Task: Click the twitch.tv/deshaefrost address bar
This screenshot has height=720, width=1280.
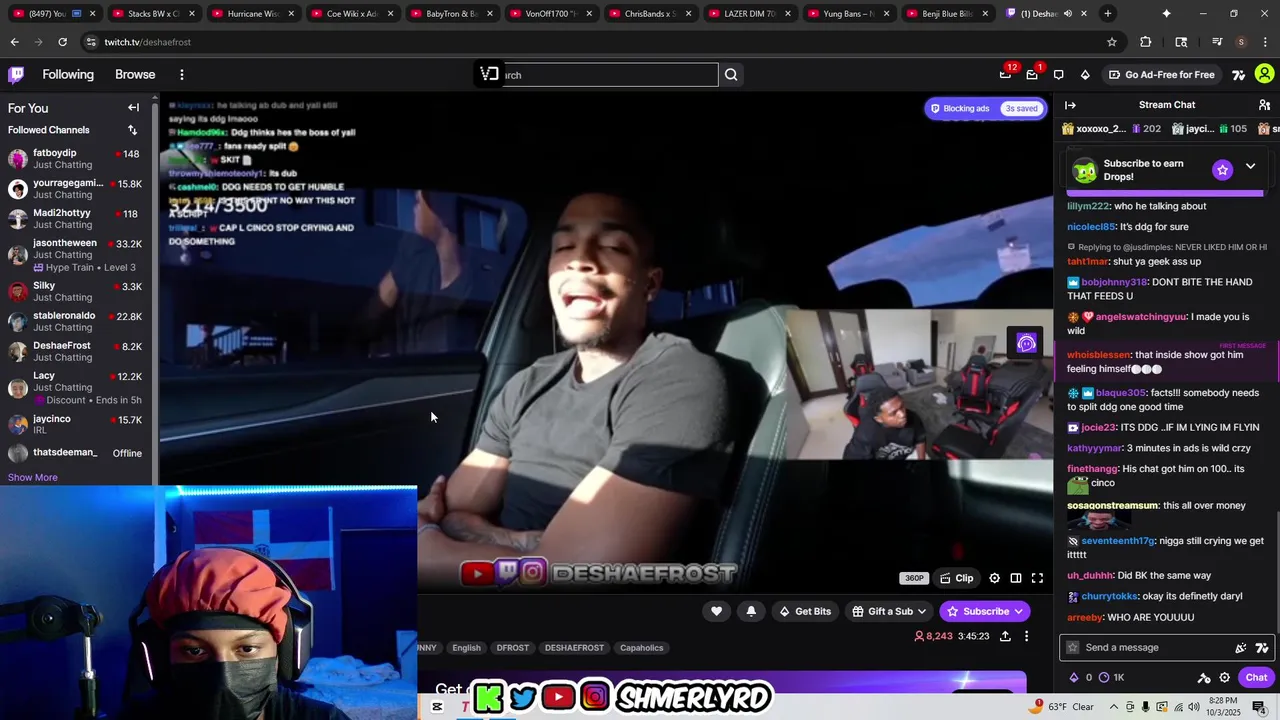Action: coord(147,42)
